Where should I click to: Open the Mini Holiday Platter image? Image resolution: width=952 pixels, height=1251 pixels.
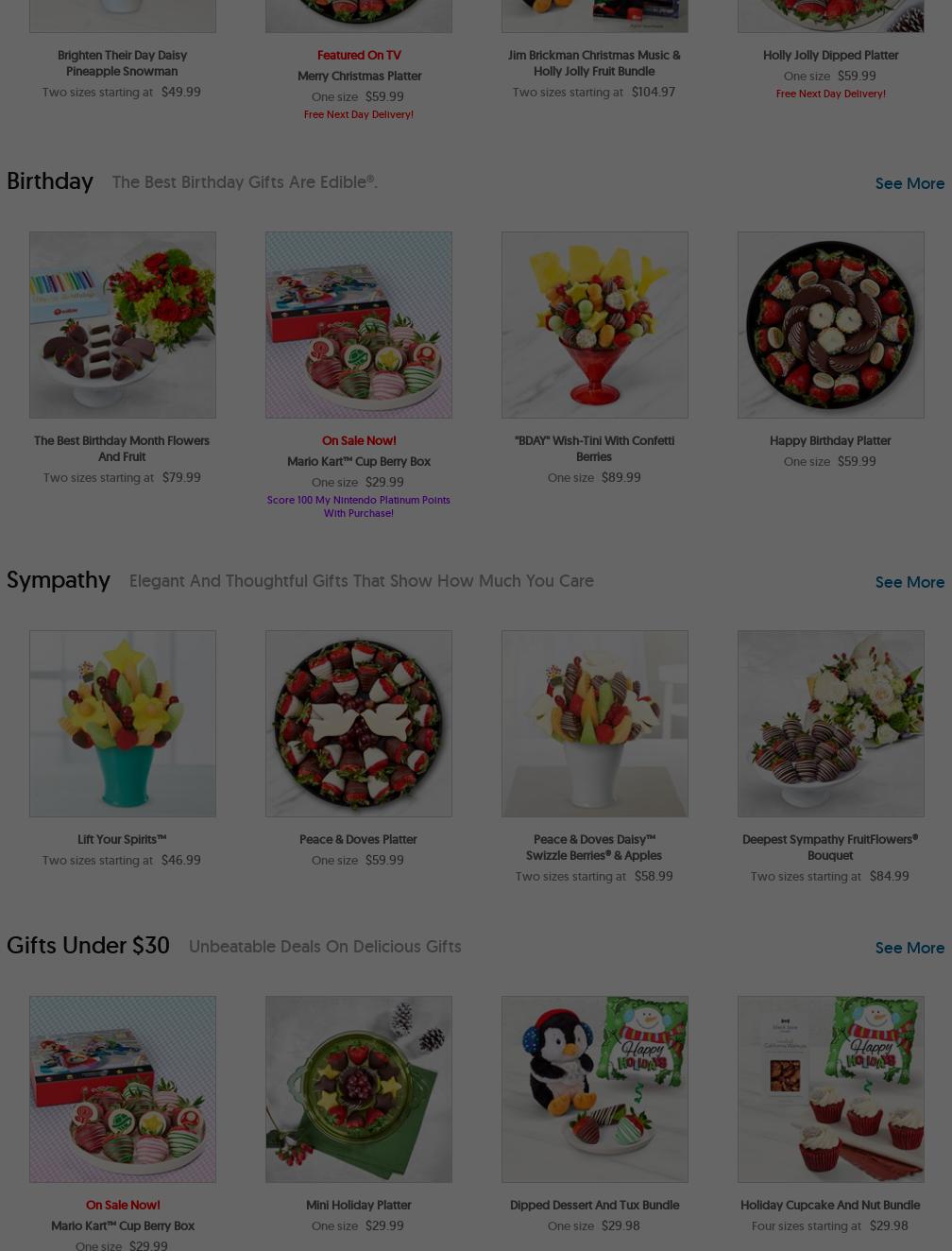pyautogui.click(x=359, y=1089)
